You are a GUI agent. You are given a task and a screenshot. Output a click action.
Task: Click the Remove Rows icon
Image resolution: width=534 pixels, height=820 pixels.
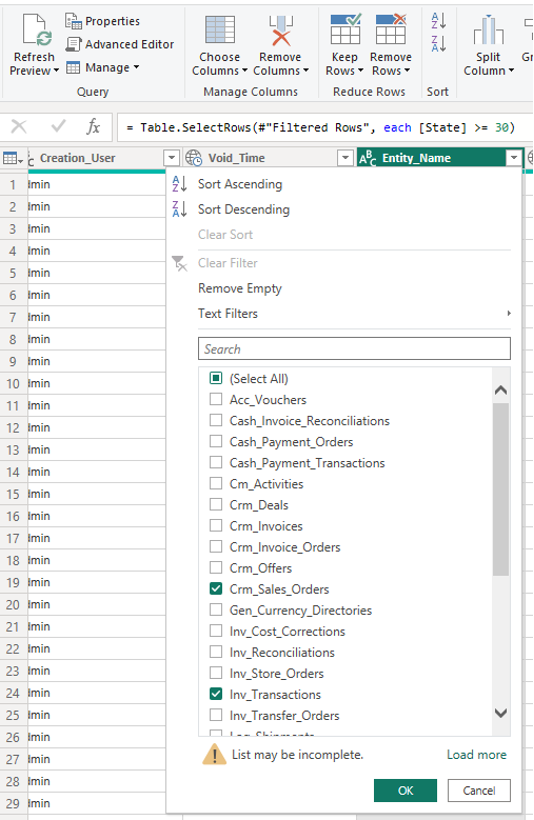(x=391, y=29)
